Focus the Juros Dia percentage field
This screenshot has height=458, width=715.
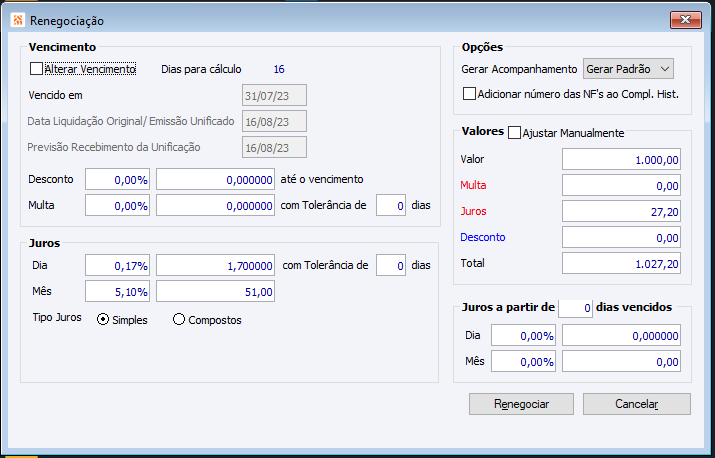(118, 266)
